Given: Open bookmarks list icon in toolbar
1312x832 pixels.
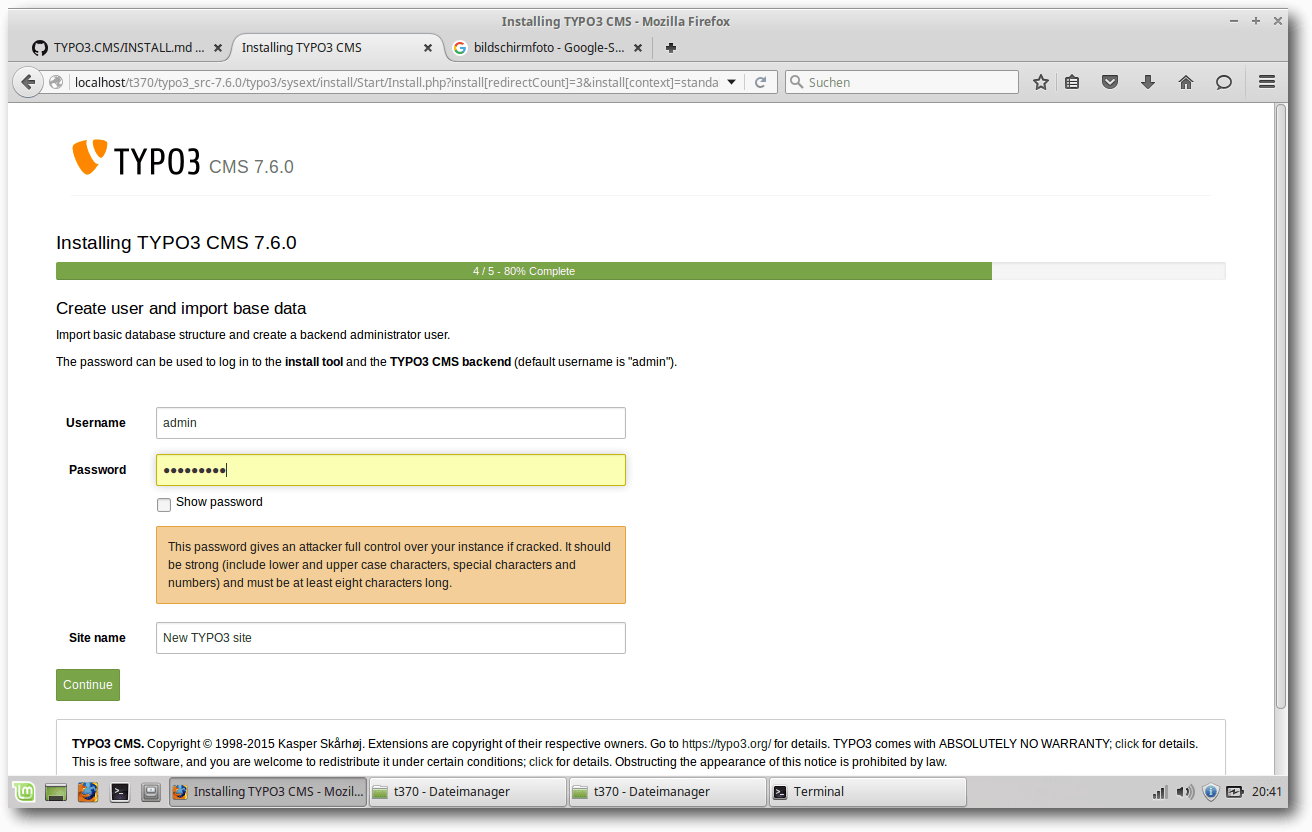Looking at the screenshot, I should (1072, 82).
